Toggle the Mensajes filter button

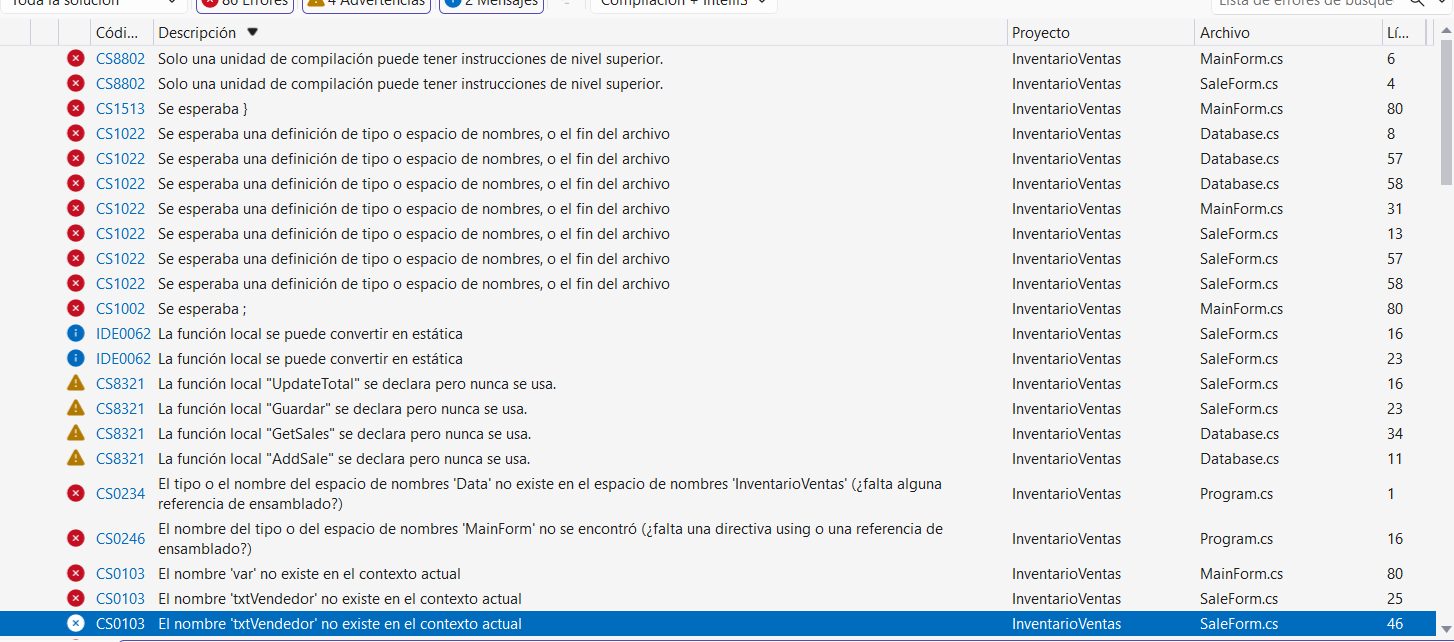[x=491, y=3]
